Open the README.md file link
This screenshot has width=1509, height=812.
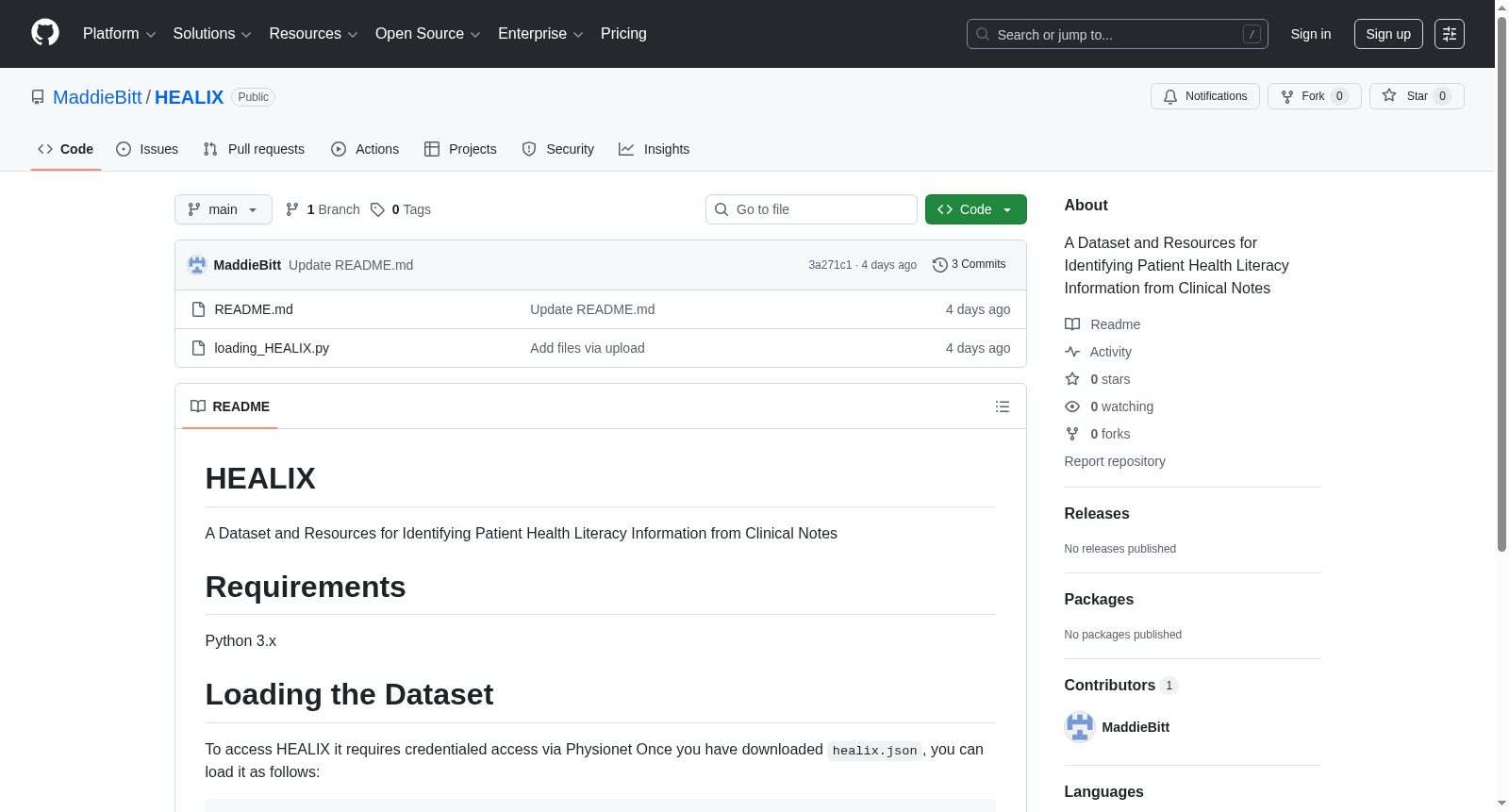[x=254, y=309]
